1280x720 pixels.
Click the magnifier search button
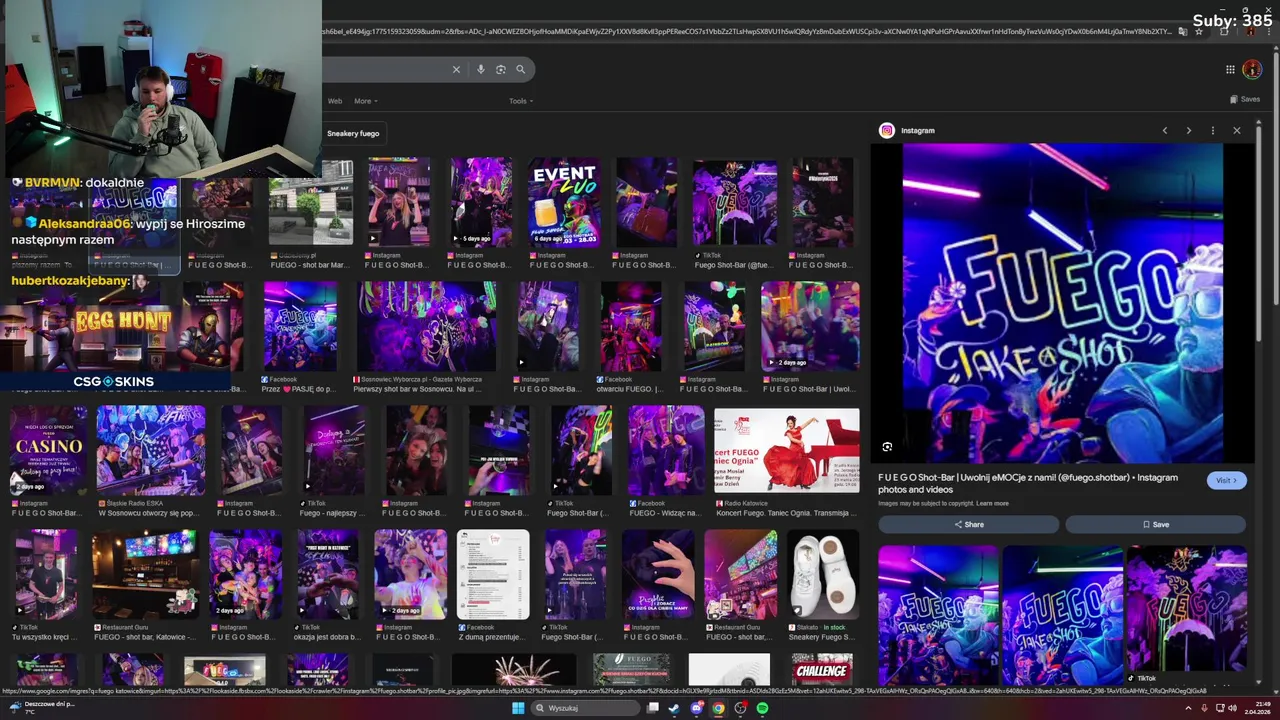tap(521, 69)
